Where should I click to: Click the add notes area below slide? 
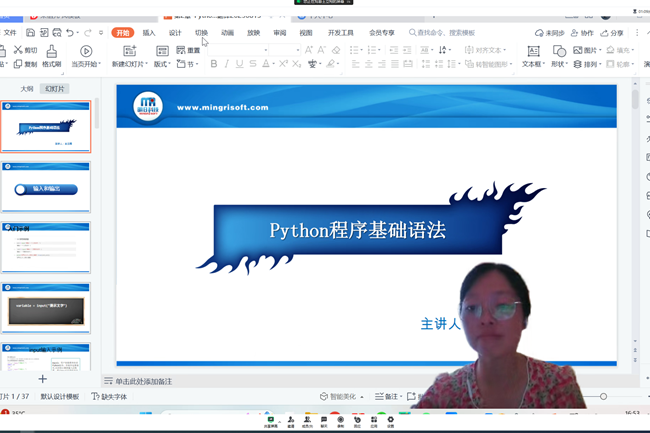pyautogui.click(x=143, y=381)
